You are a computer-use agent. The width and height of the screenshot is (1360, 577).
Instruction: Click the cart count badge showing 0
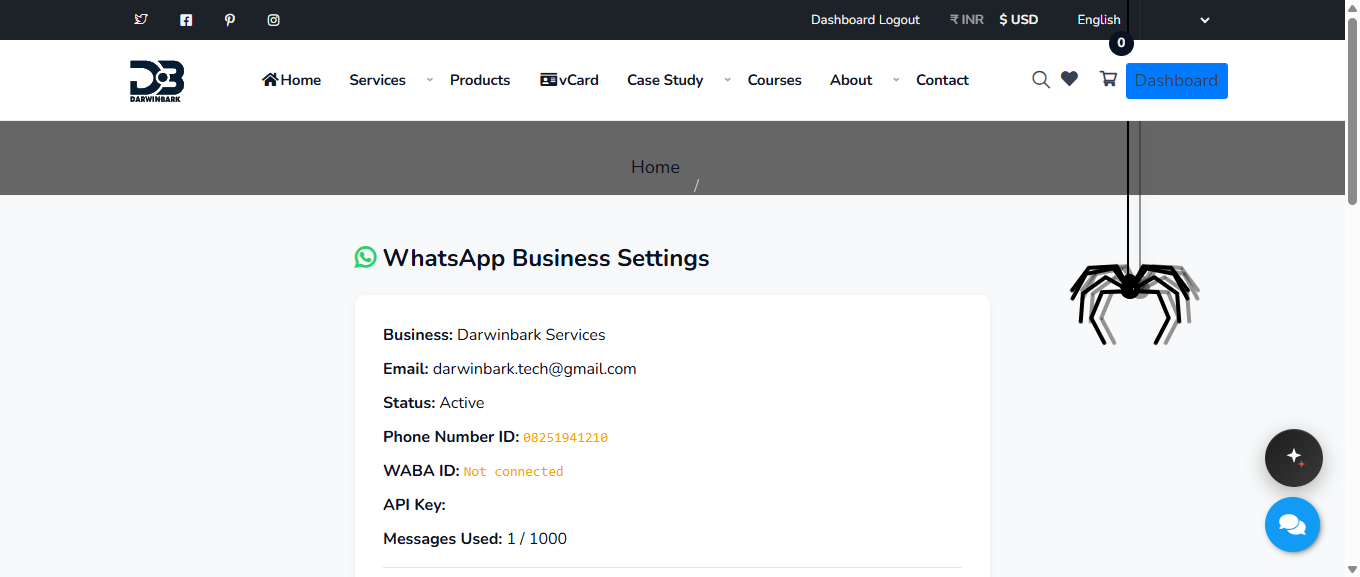[x=1121, y=44]
